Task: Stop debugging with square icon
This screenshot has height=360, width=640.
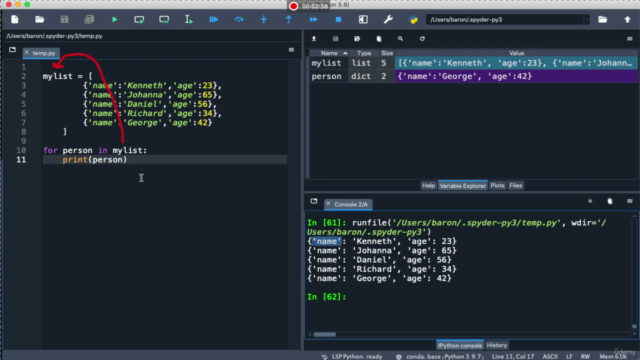Action: 338,19
